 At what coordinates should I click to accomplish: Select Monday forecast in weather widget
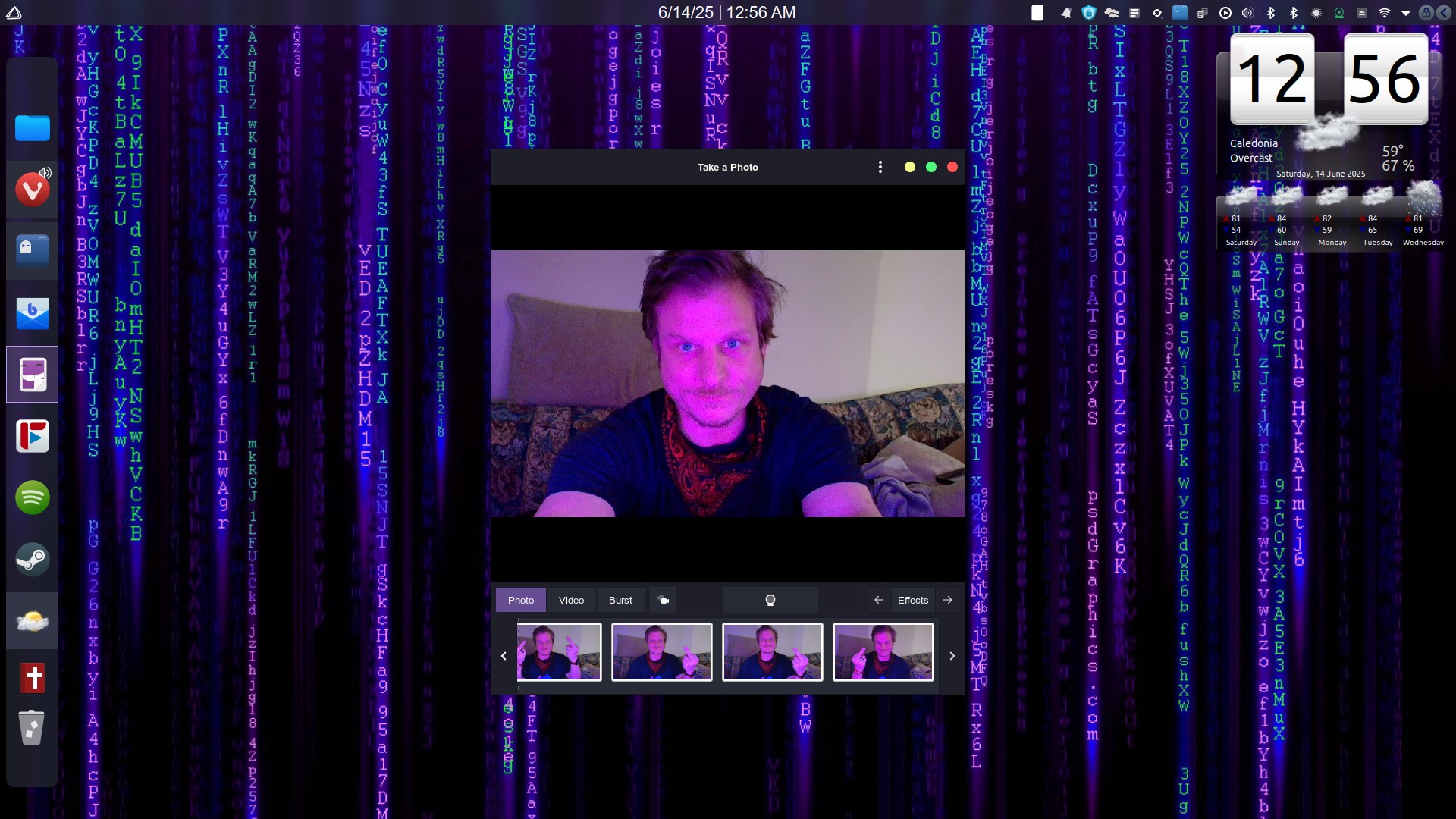click(1332, 218)
